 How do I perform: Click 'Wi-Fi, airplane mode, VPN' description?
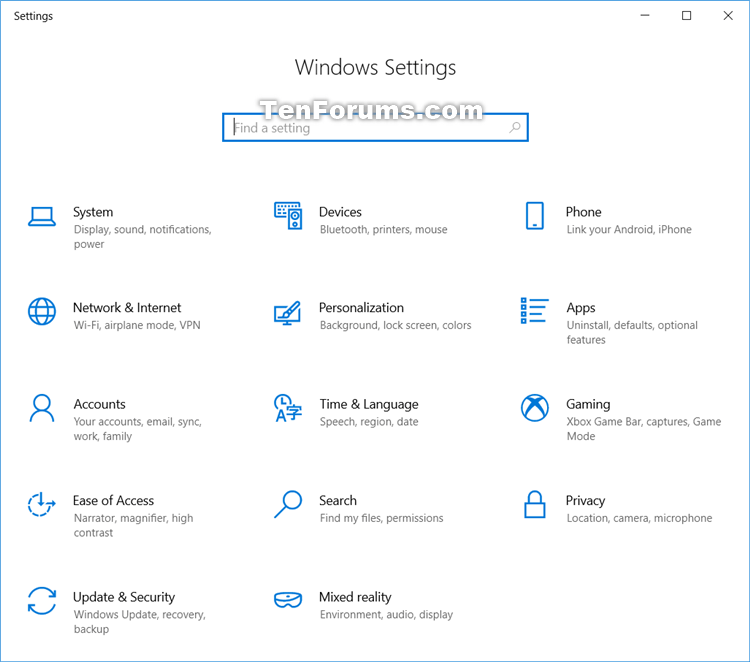137,325
